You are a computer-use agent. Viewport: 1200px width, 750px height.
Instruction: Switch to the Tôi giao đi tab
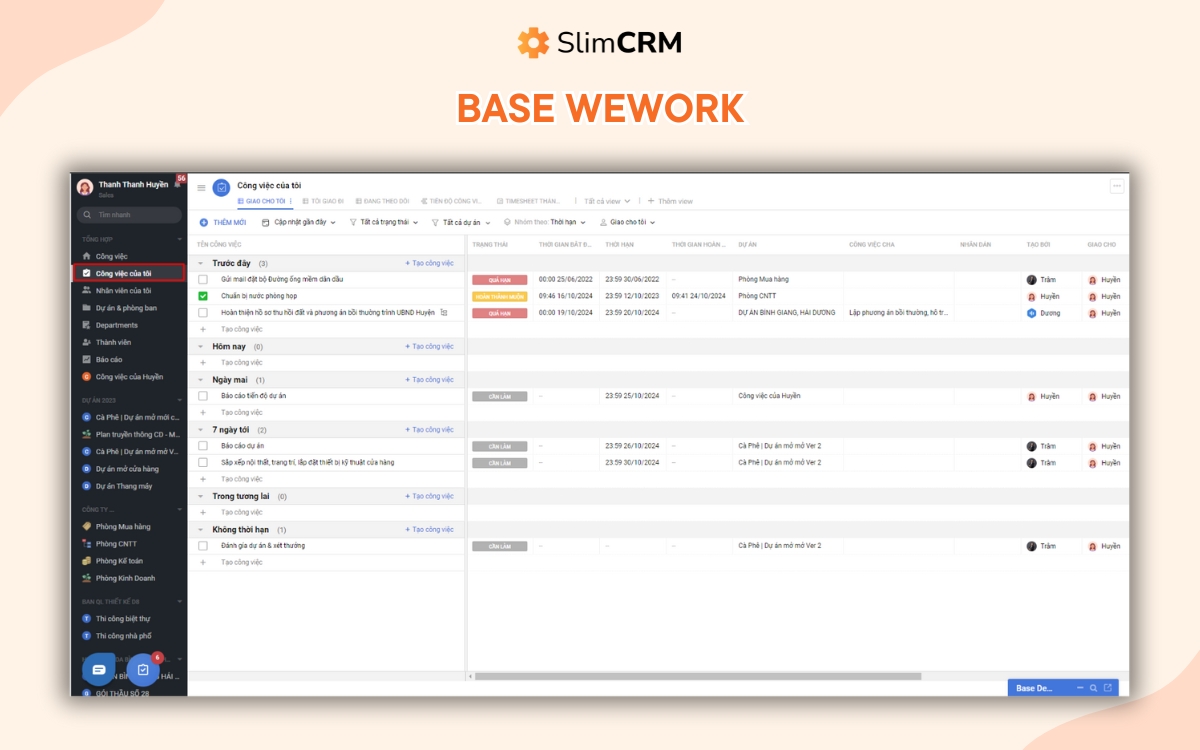click(323, 201)
